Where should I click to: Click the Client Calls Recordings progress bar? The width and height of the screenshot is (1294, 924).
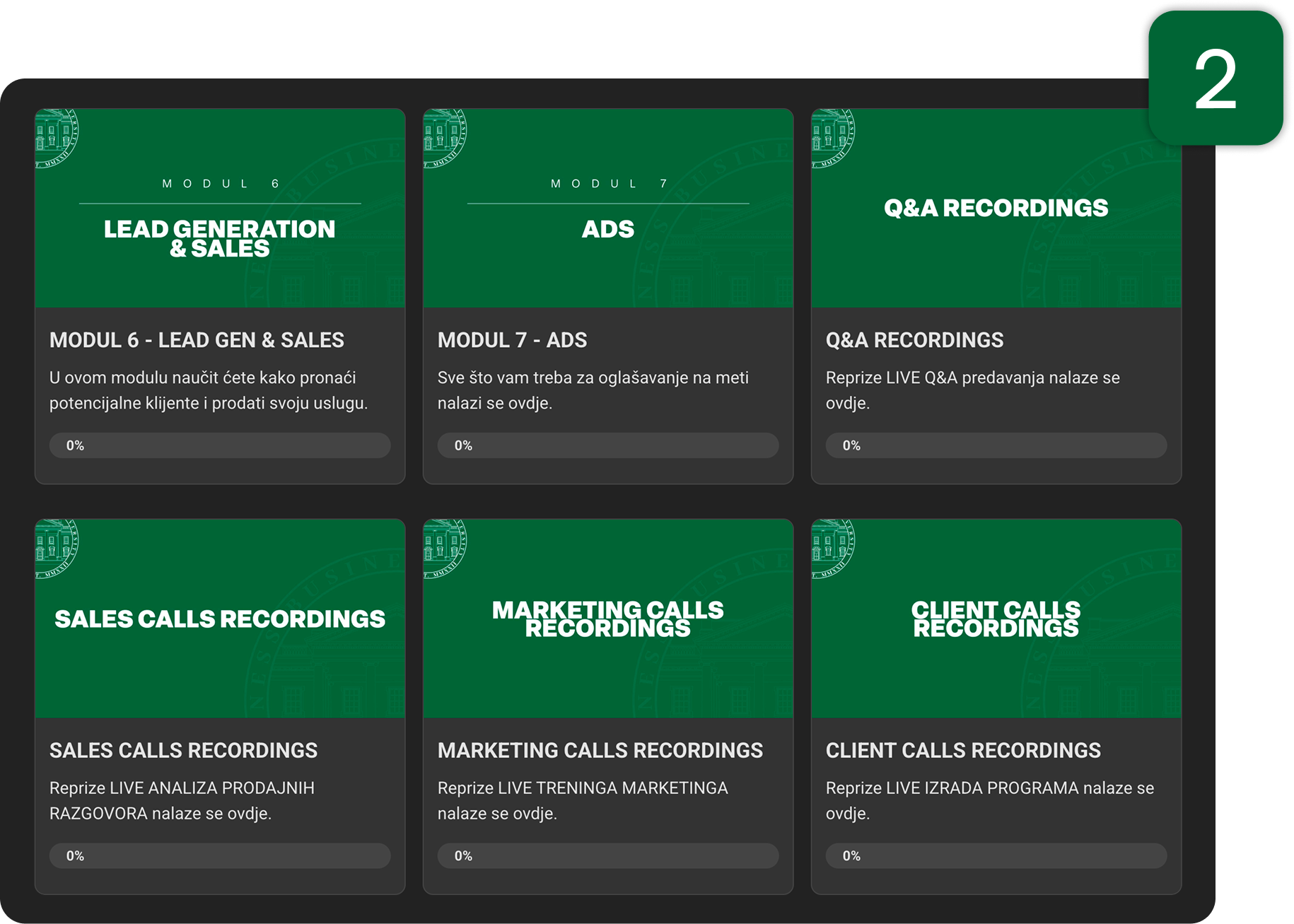[x=996, y=855]
